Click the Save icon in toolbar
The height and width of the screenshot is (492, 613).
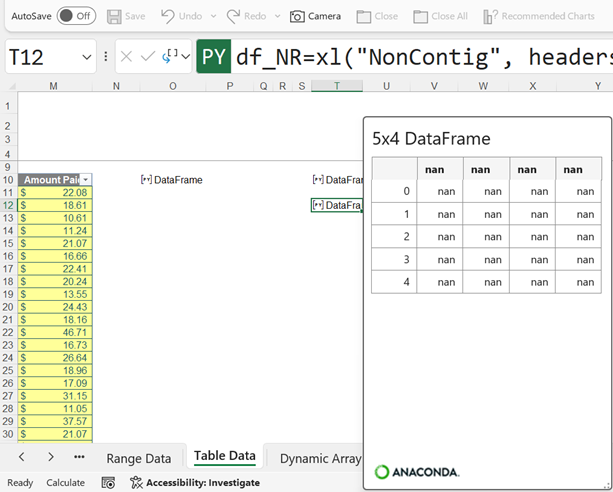click(114, 16)
